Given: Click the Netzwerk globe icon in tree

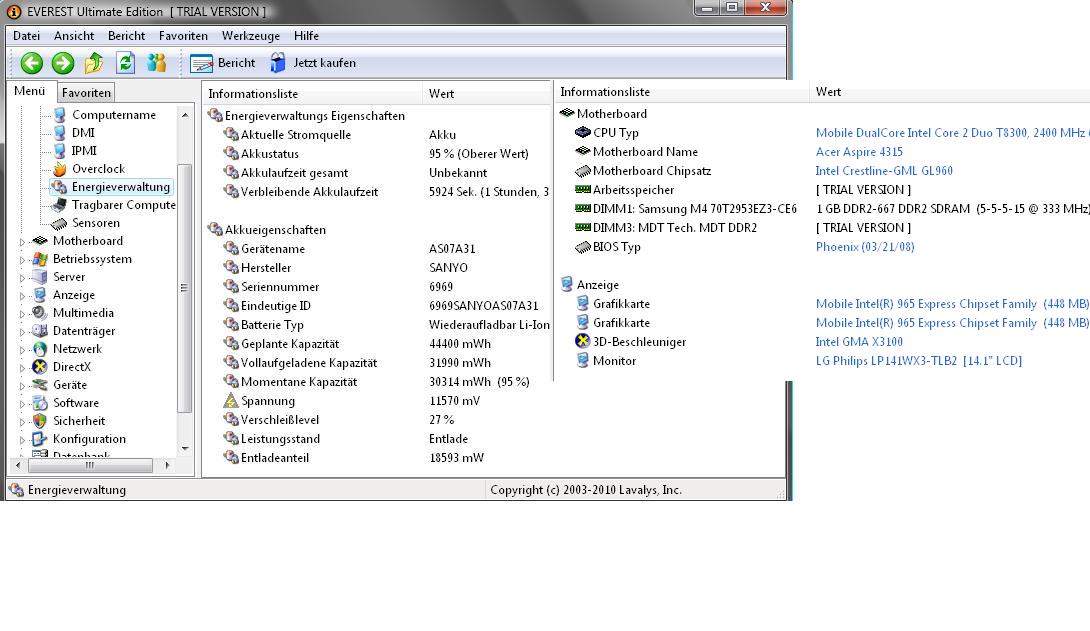Looking at the screenshot, I should coord(40,349).
